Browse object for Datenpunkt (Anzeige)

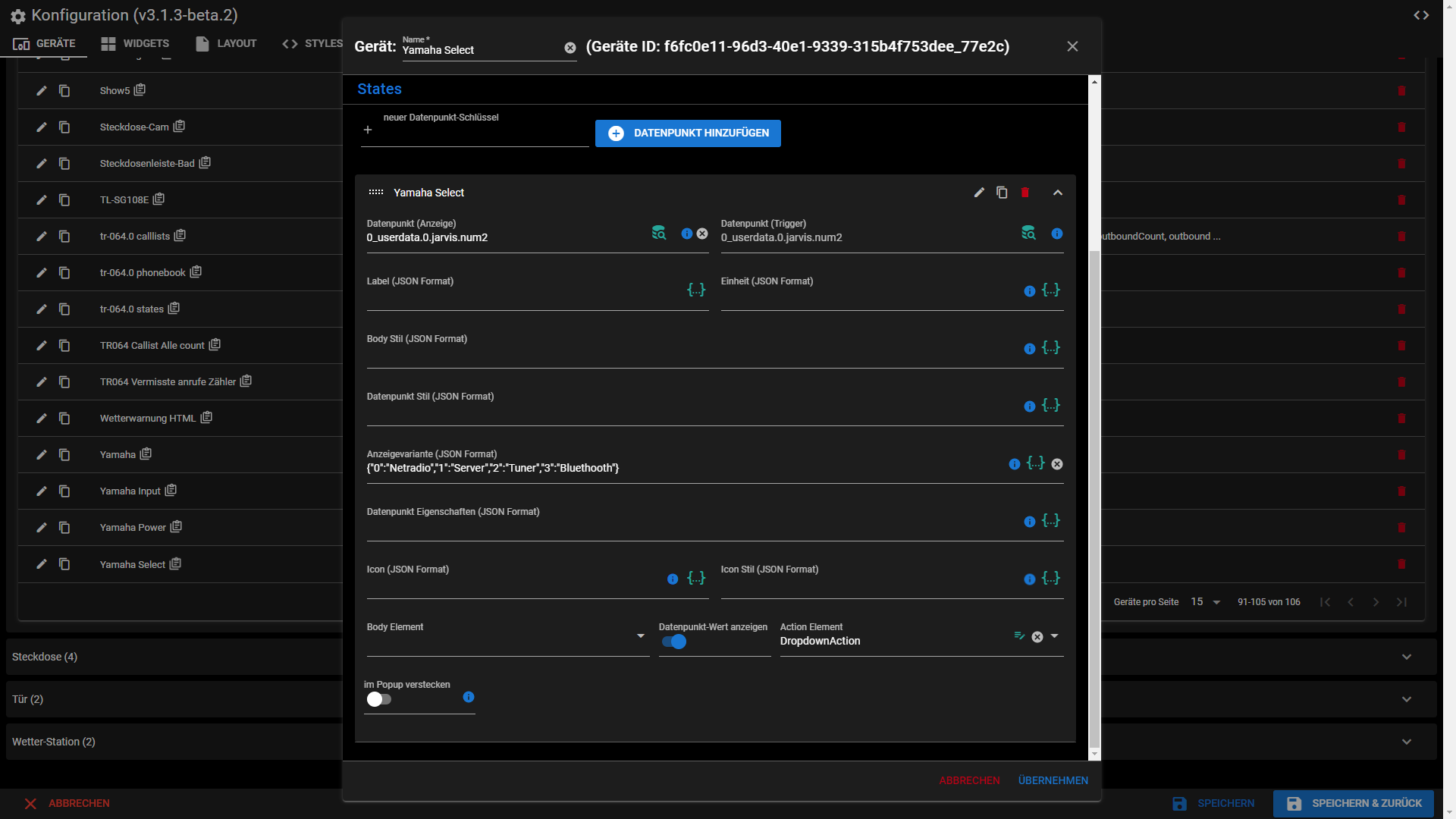pos(659,234)
